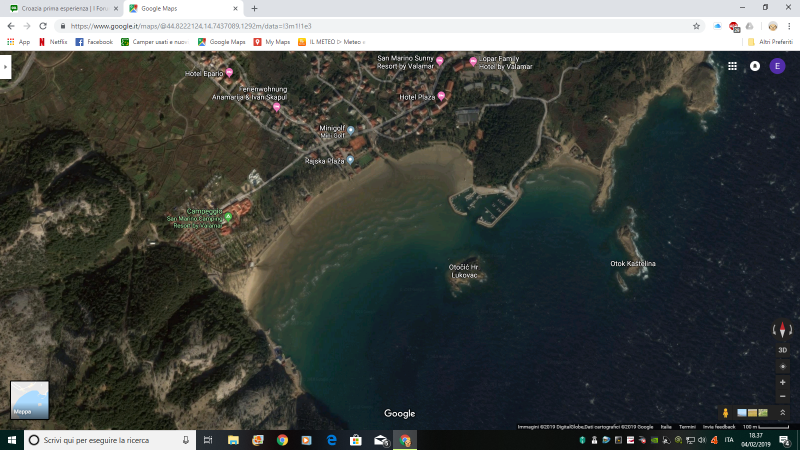Click the Hotel Plaza map pin
800x450 pixels.
440,96
